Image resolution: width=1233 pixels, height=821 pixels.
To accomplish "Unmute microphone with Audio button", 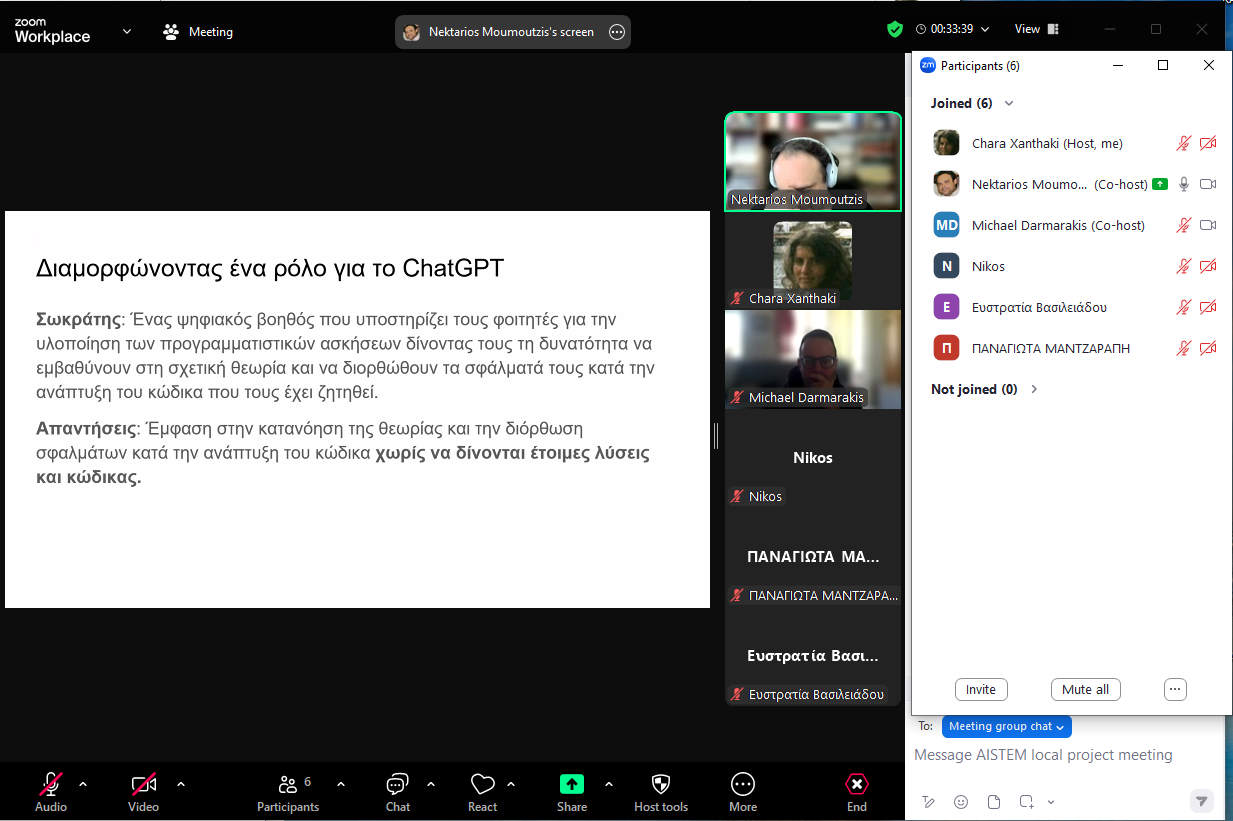I will 51,784.
